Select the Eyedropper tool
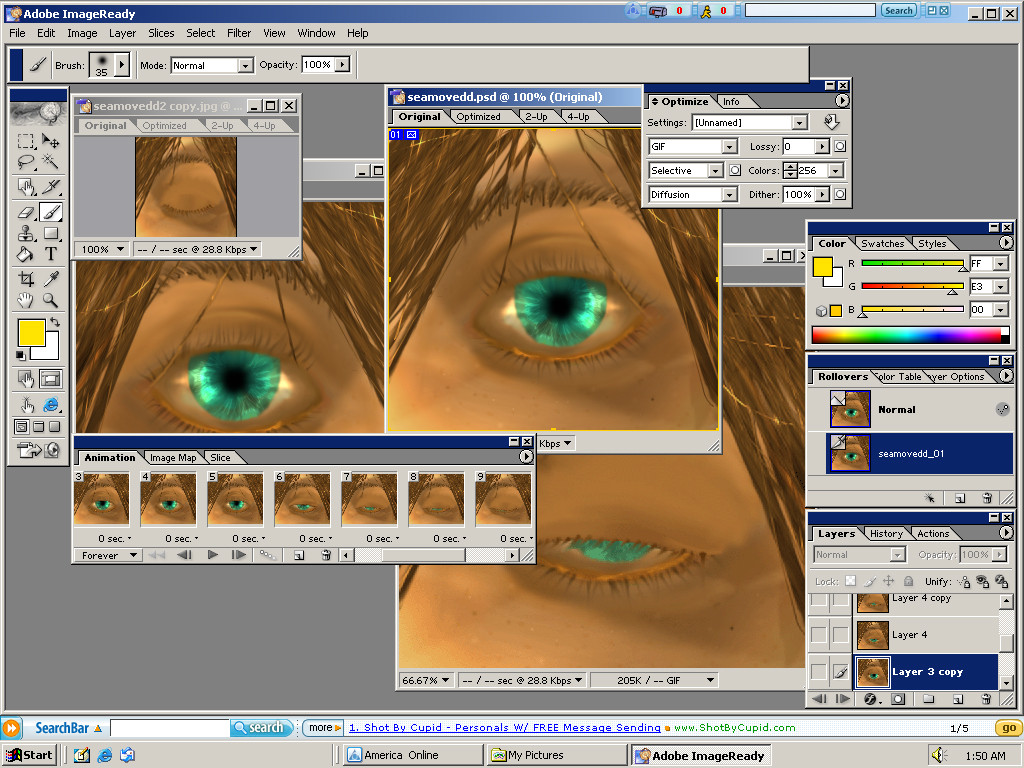 pos(50,279)
